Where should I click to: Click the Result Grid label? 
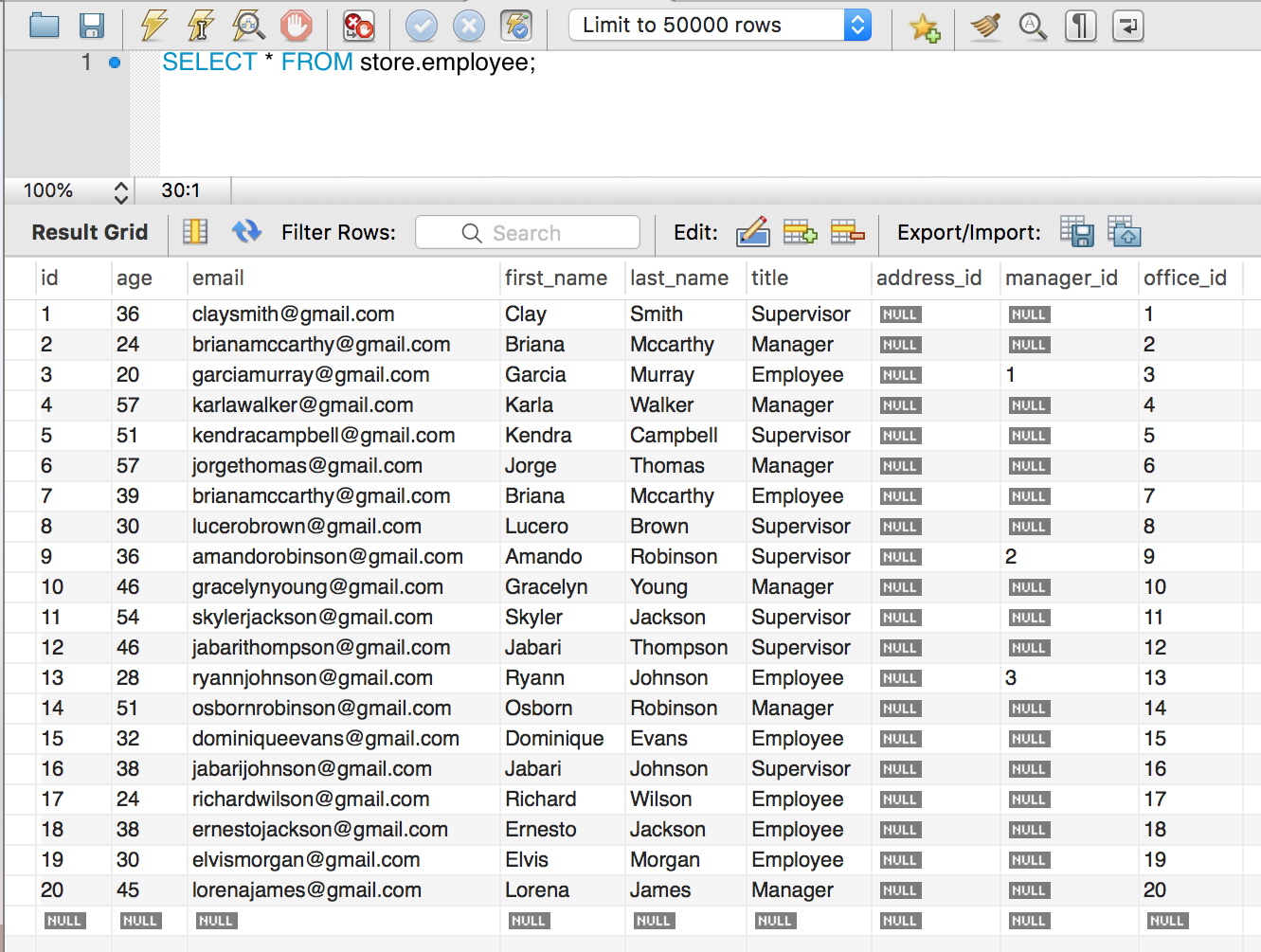point(90,232)
